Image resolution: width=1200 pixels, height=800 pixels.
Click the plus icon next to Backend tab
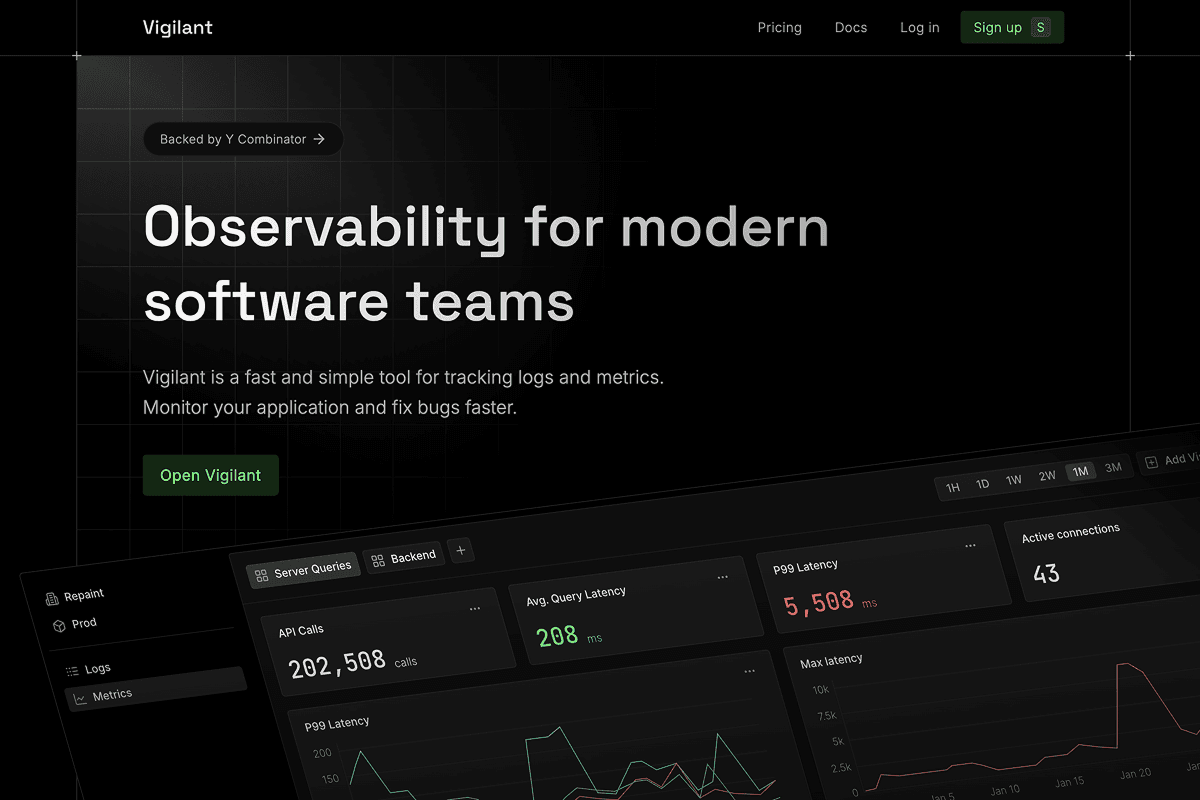[460, 550]
